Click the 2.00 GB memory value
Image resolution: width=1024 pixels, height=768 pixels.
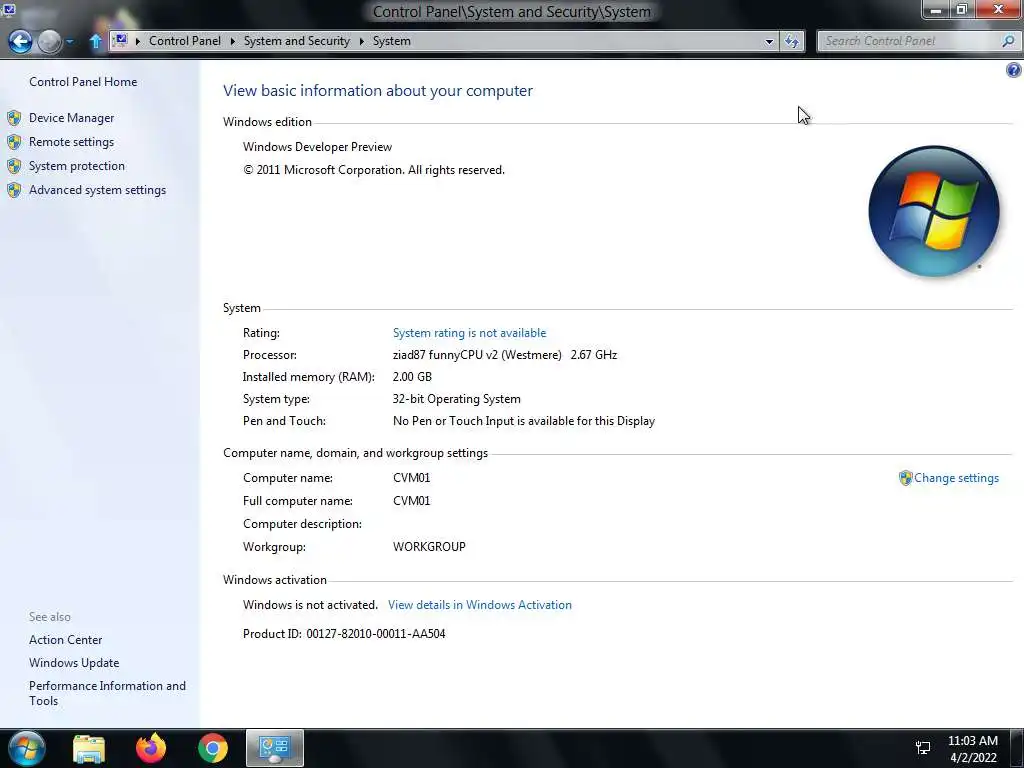[x=412, y=377]
